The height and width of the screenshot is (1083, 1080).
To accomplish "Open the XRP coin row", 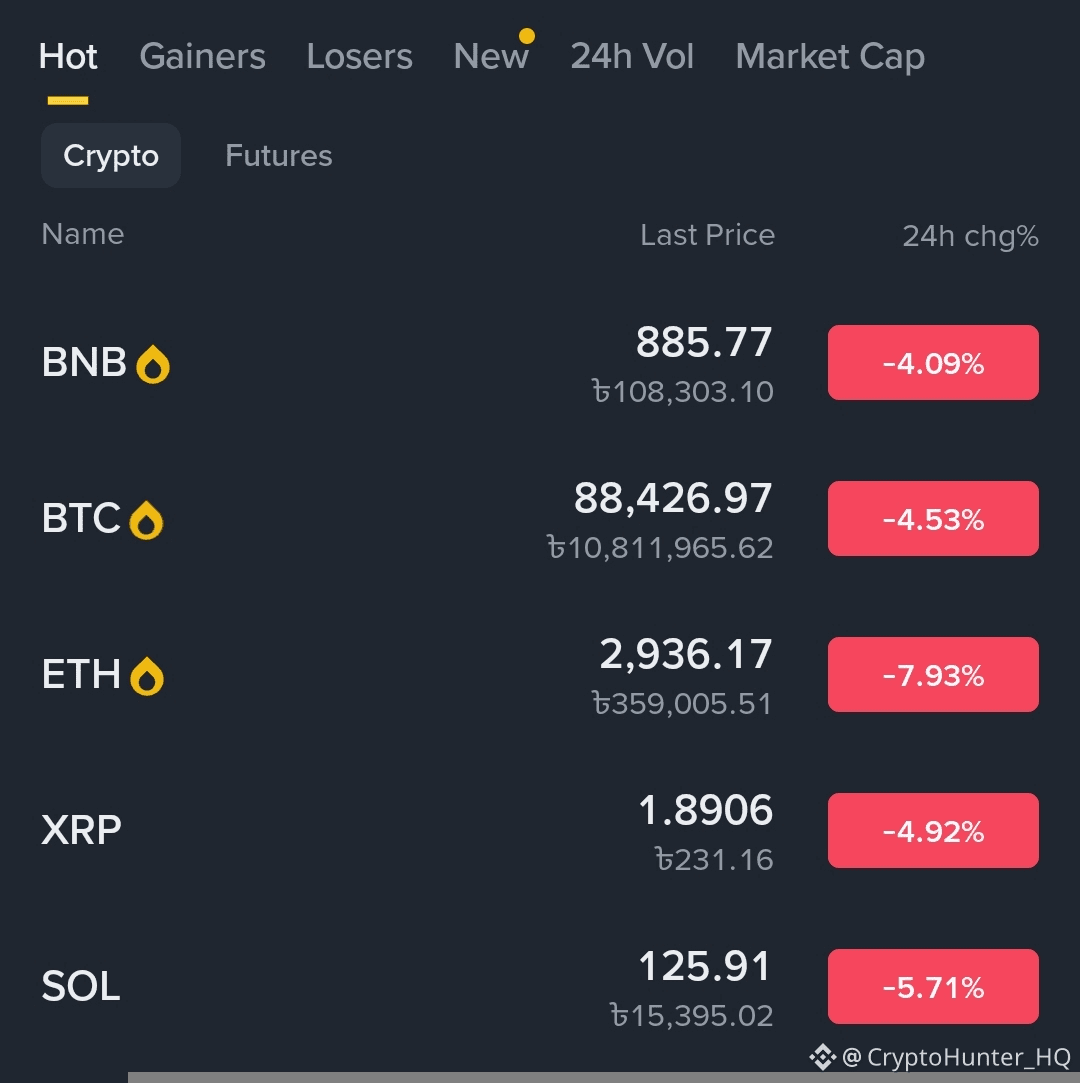I will click(400, 831).
